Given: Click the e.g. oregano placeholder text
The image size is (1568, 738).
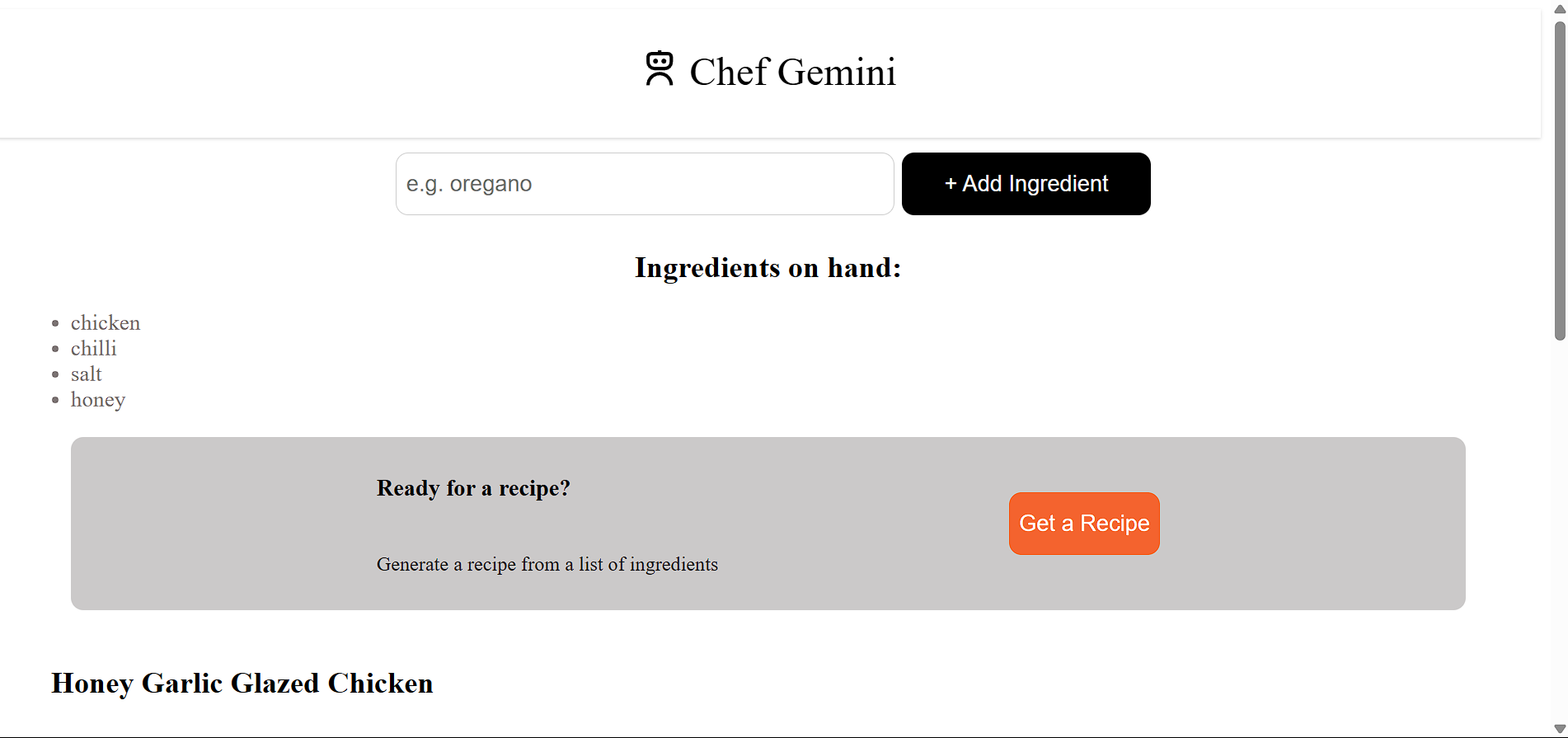Looking at the screenshot, I should [x=468, y=183].
